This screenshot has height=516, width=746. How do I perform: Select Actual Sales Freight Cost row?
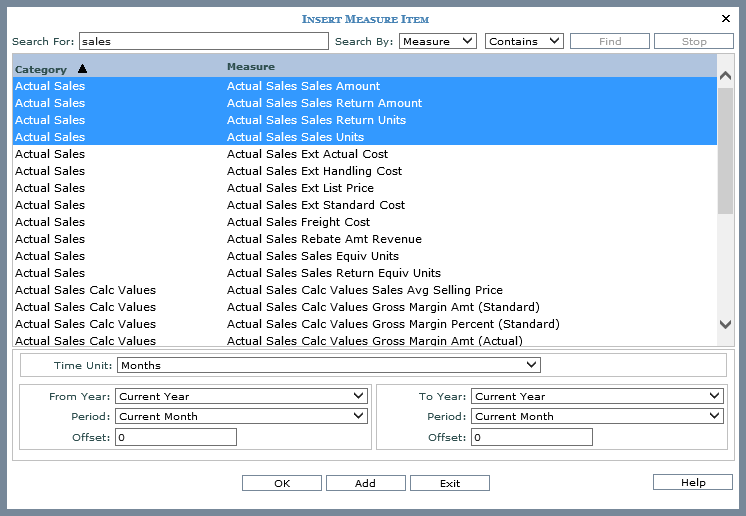tap(298, 222)
